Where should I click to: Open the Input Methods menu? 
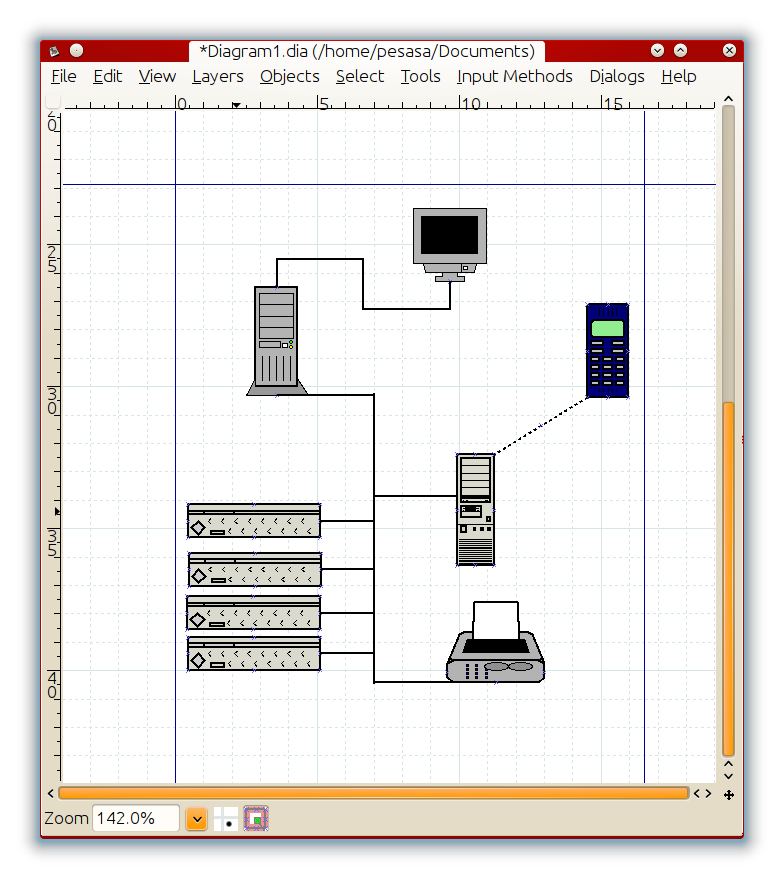point(514,76)
